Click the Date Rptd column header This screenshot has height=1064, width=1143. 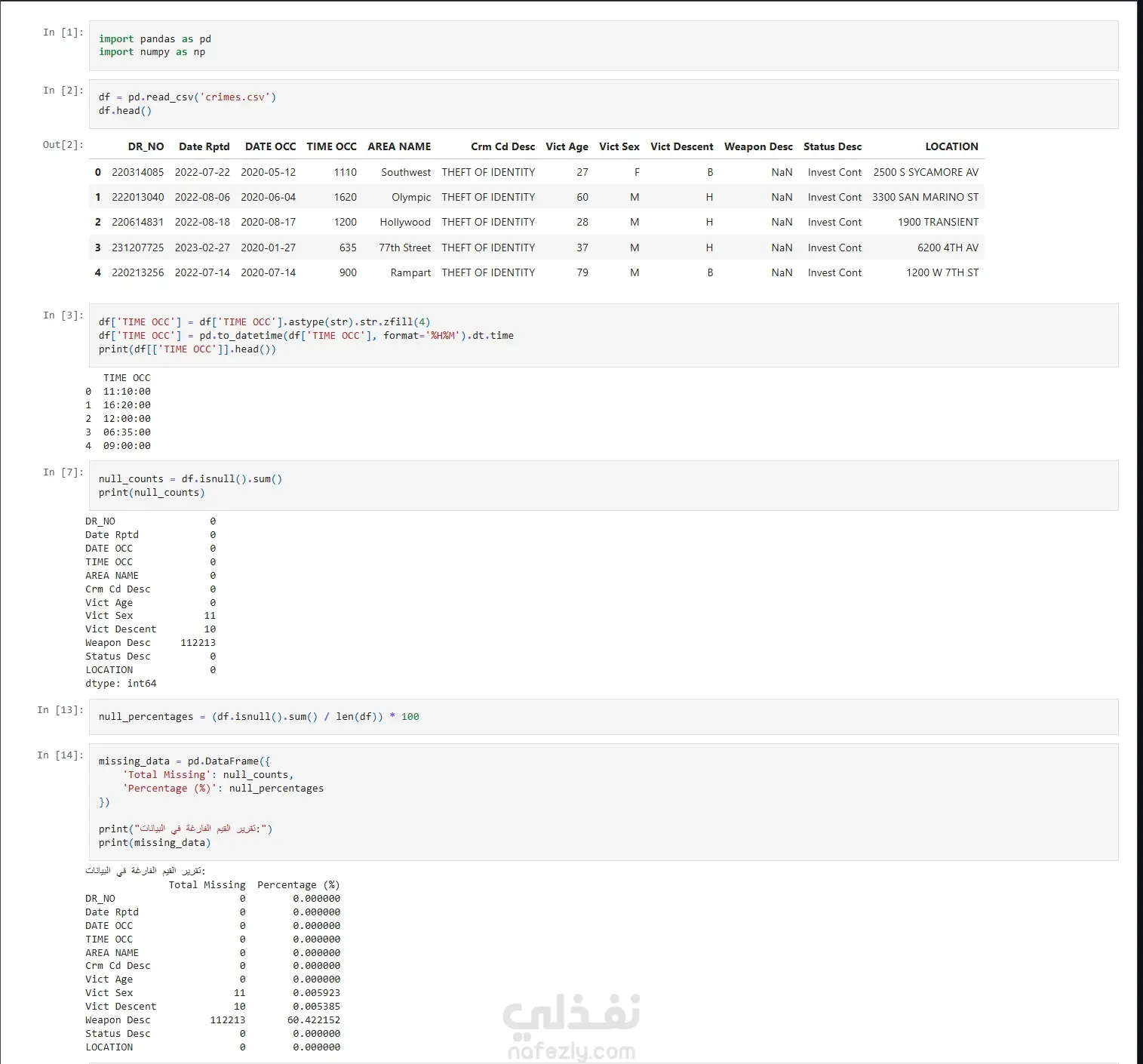[204, 146]
